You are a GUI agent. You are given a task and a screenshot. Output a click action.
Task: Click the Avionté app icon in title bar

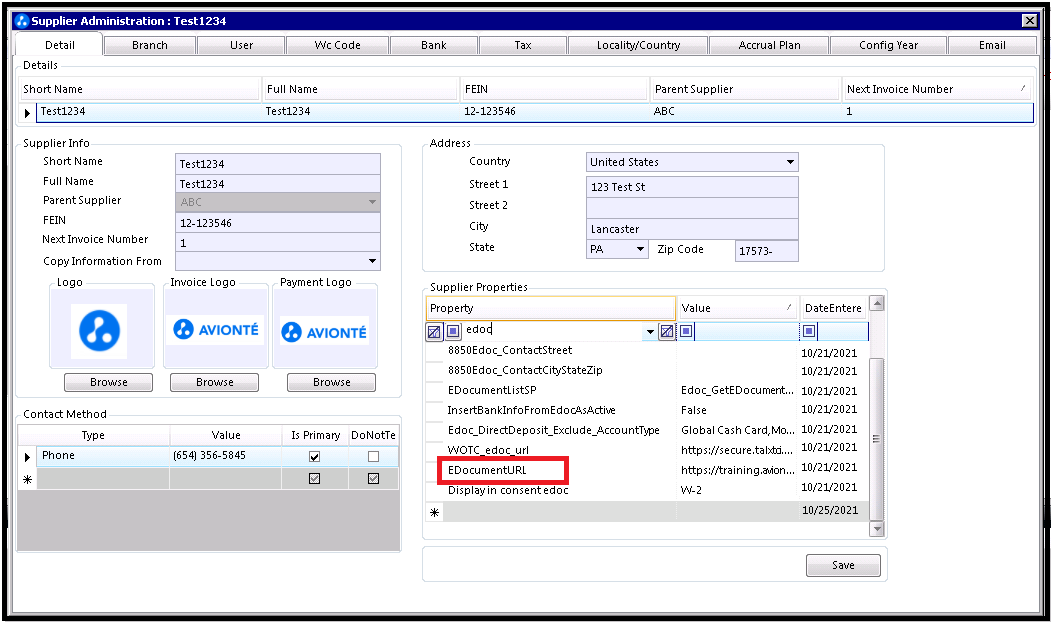[x=21, y=21]
